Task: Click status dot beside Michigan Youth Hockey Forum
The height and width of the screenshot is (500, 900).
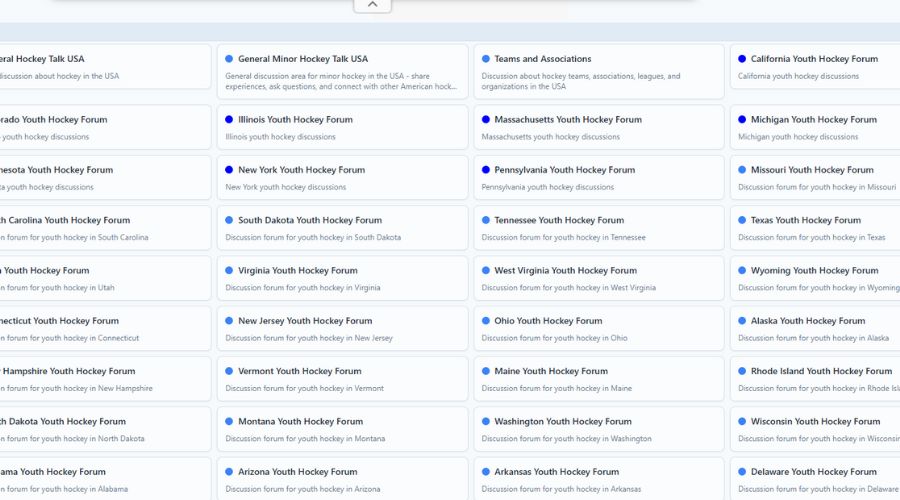Action: coord(742,119)
